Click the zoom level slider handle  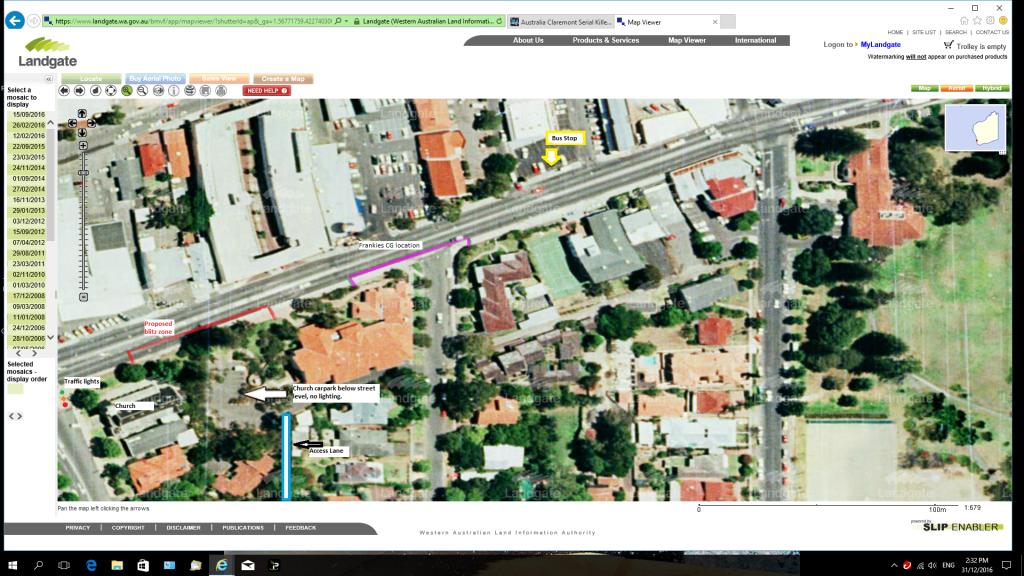pyautogui.click(x=83, y=172)
